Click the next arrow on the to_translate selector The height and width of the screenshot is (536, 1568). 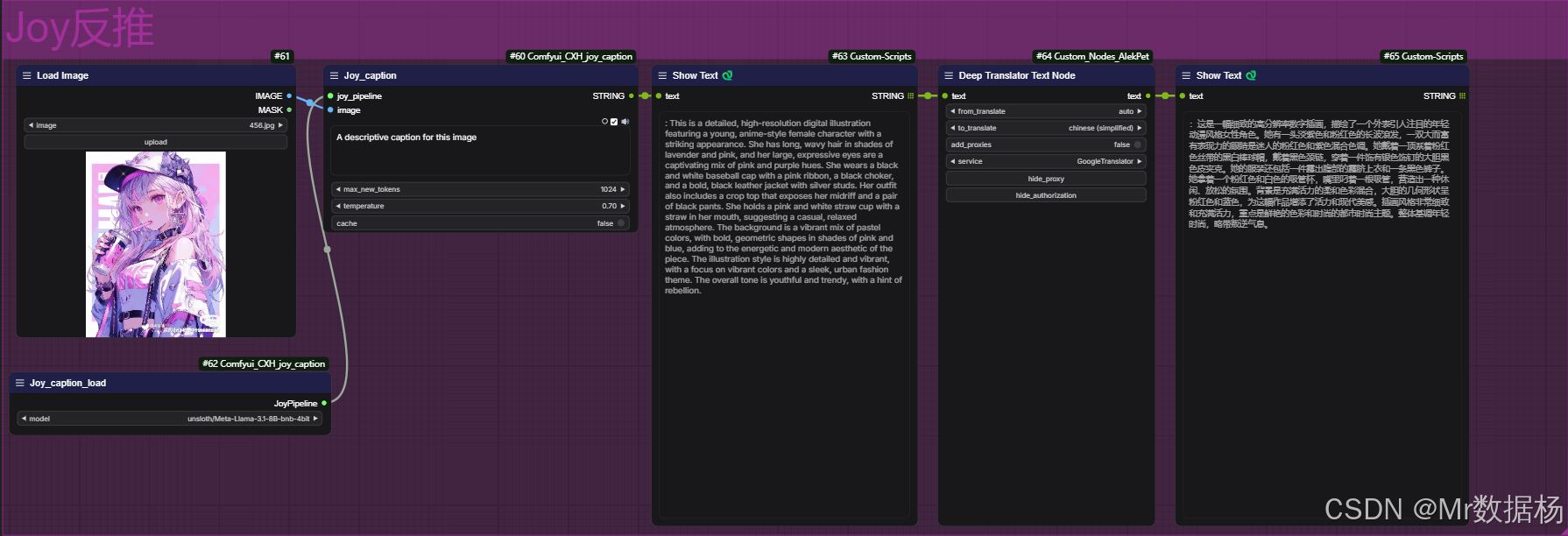[1139, 128]
